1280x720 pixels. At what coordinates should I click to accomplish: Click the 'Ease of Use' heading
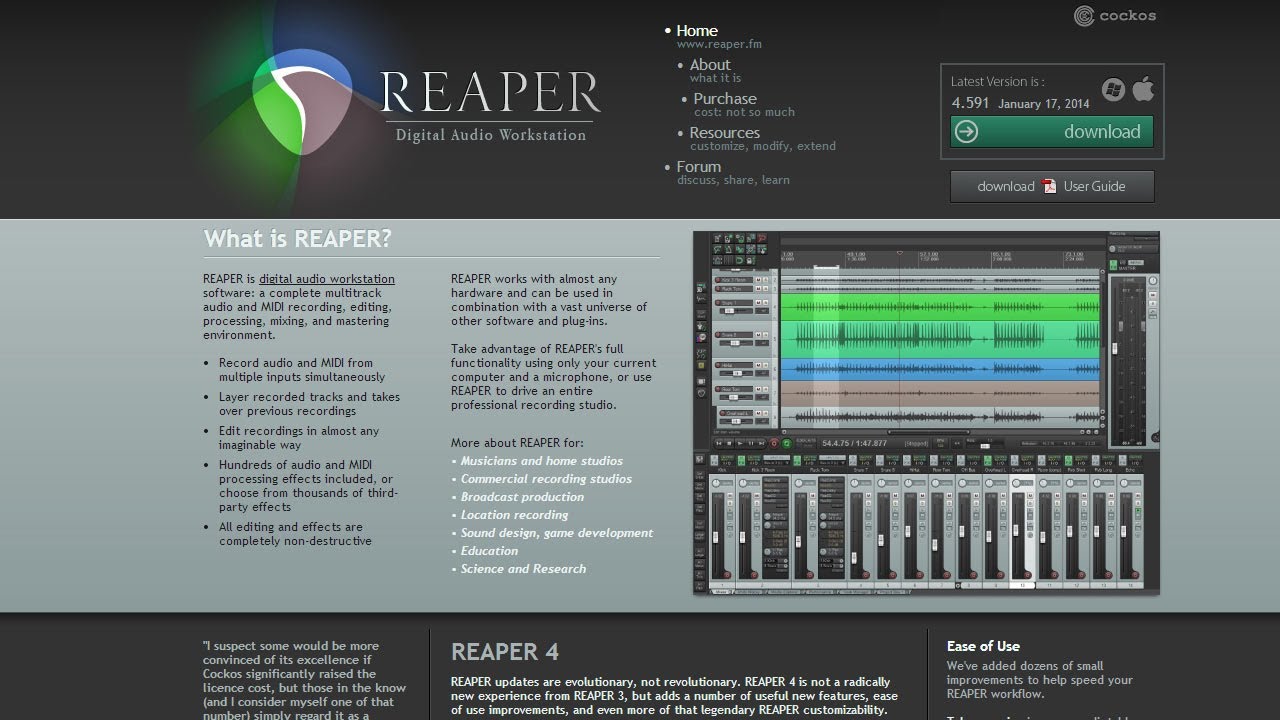coord(983,646)
